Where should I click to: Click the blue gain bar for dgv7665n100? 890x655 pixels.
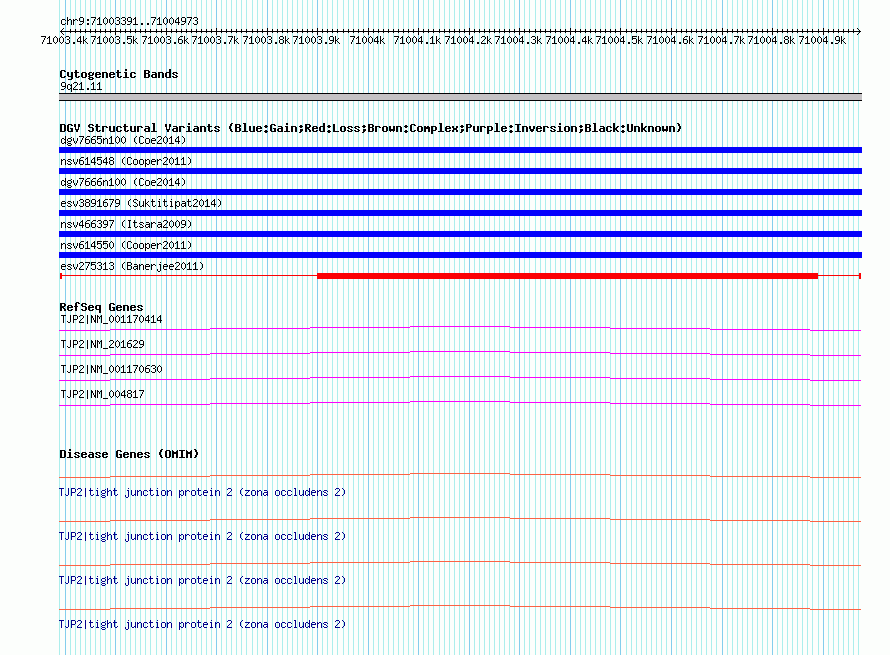click(x=460, y=150)
